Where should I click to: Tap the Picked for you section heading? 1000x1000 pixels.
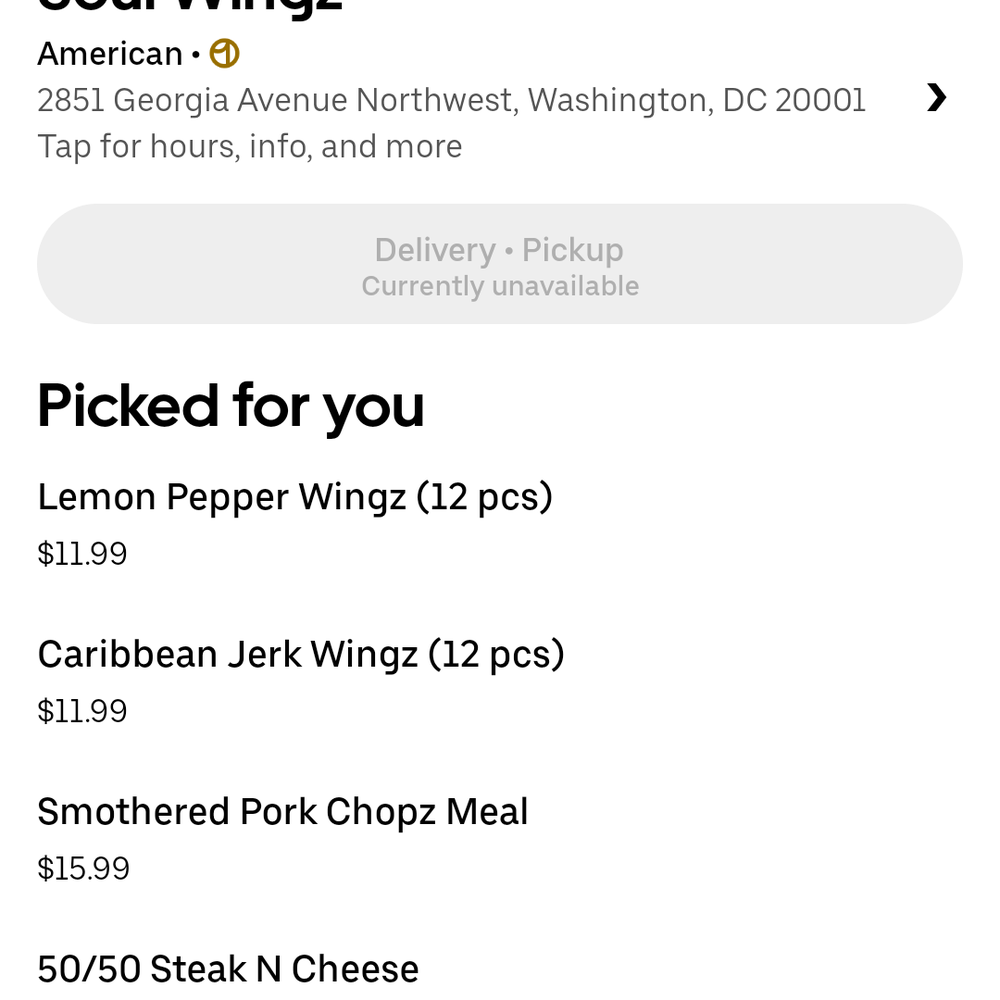231,406
